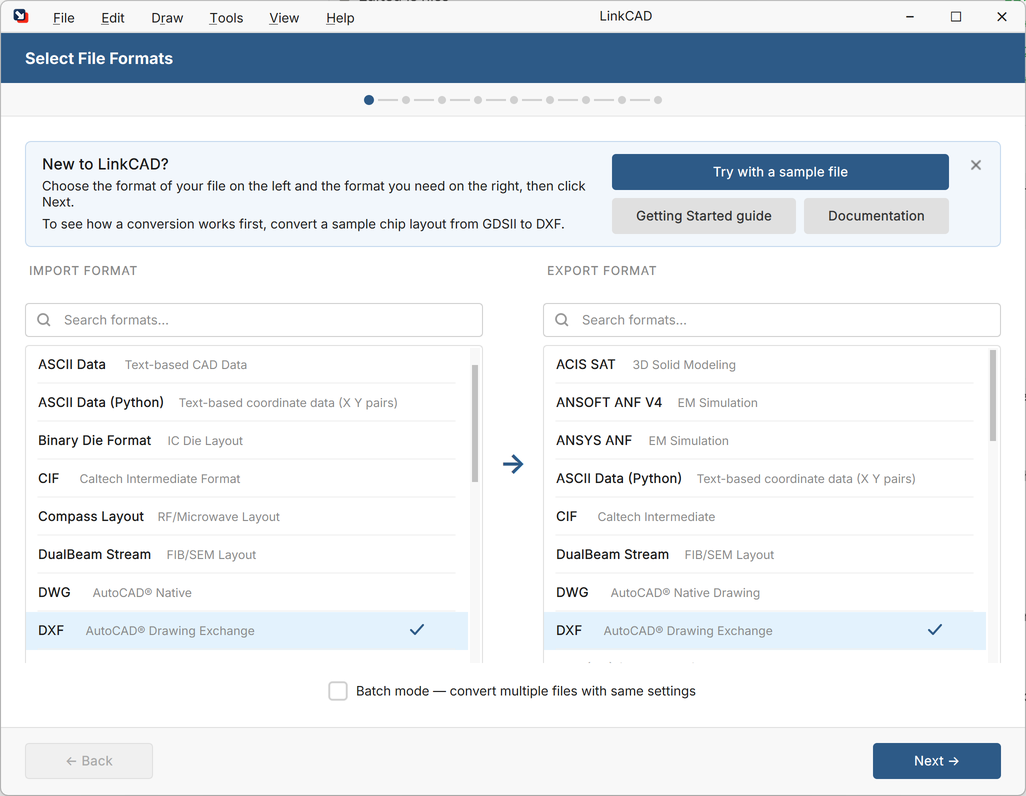Select DWG AutoCAD Native import format
Screen dimensions: 1026x796
247,592
